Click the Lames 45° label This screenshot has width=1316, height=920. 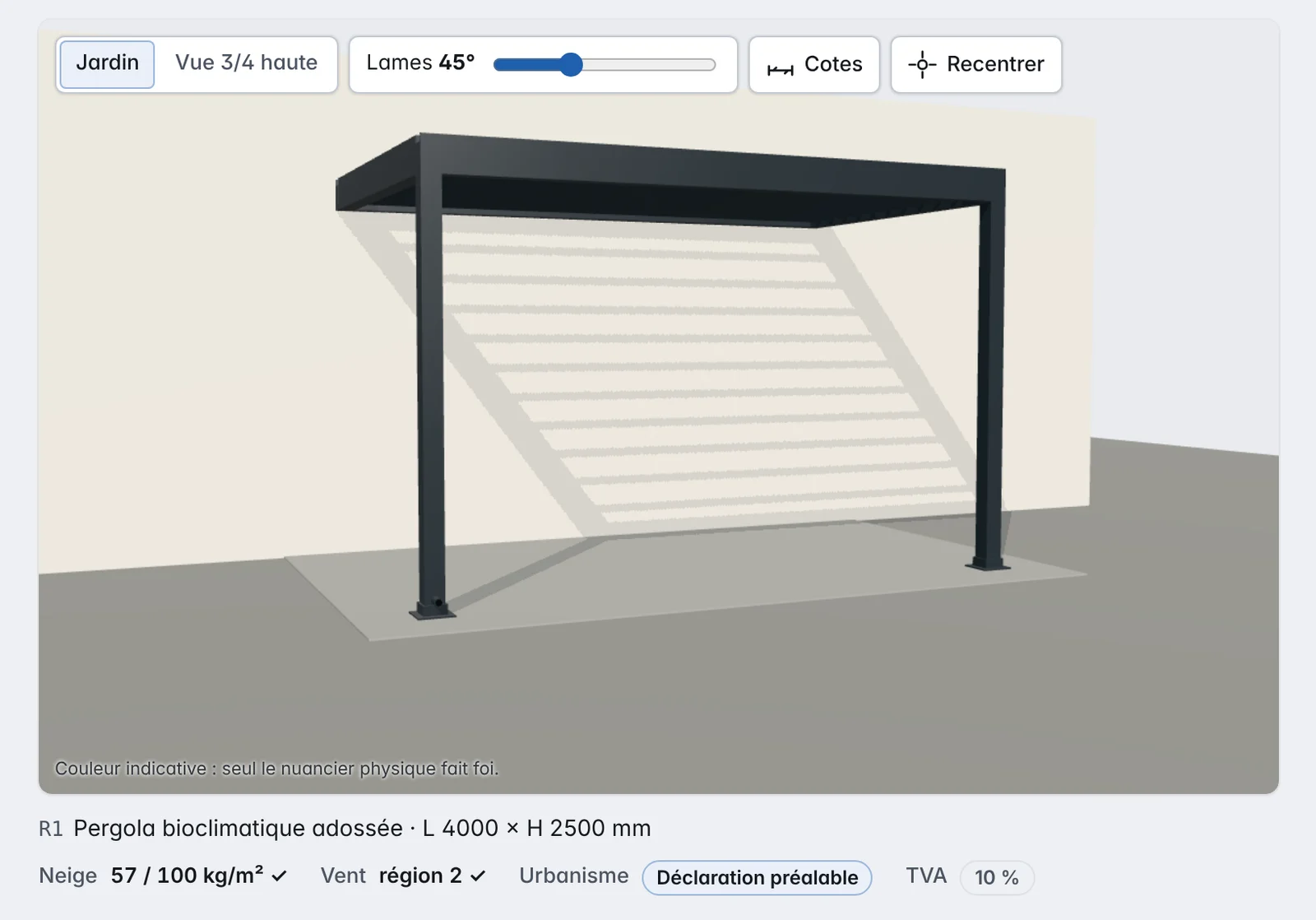[x=420, y=63]
